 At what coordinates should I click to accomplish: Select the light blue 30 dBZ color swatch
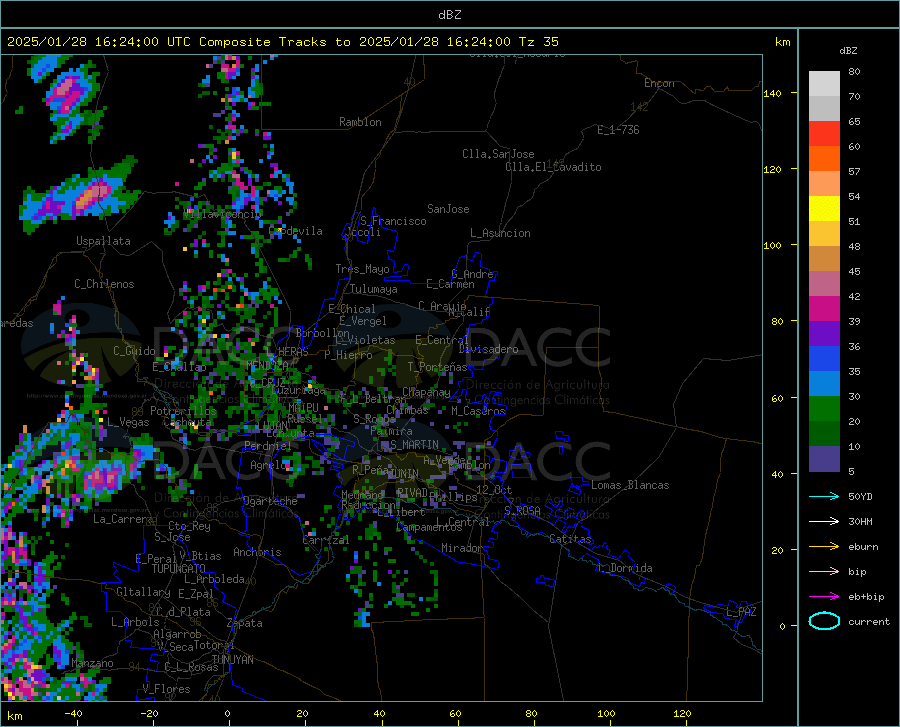pos(824,384)
